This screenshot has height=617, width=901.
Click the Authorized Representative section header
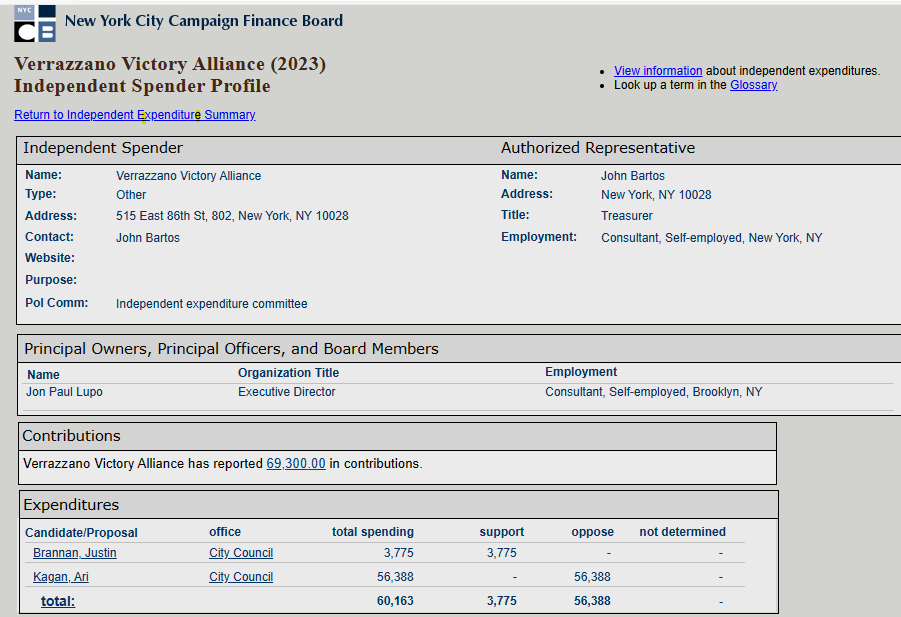click(598, 148)
